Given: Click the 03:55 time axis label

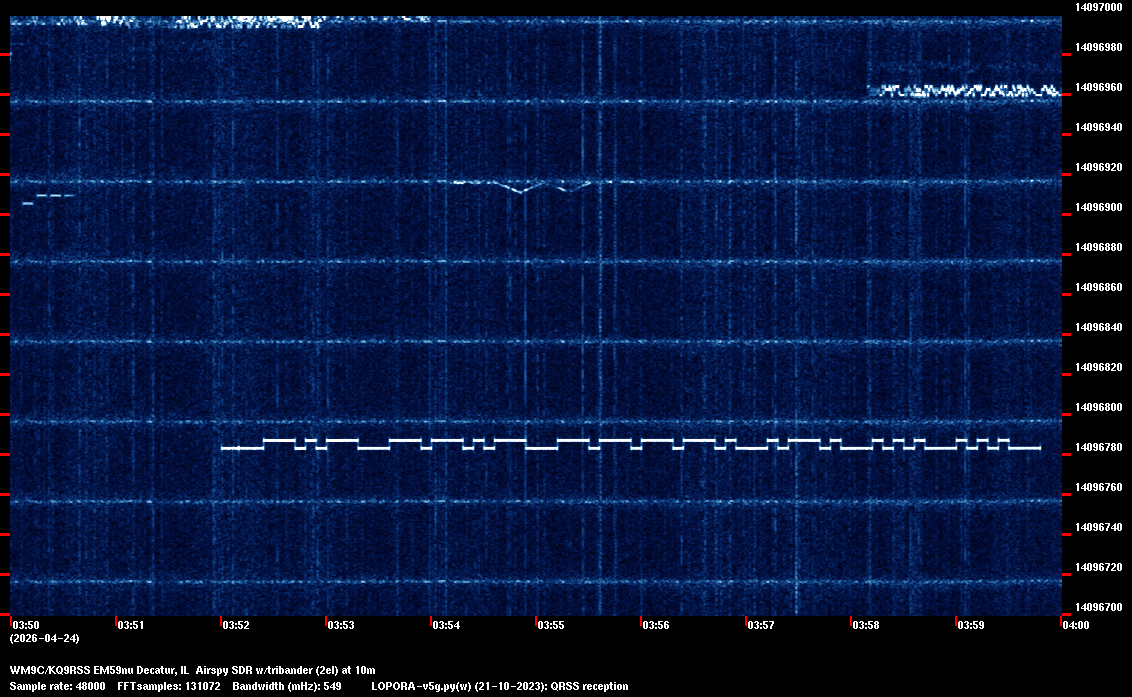Looking at the screenshot, I should 551,625.
